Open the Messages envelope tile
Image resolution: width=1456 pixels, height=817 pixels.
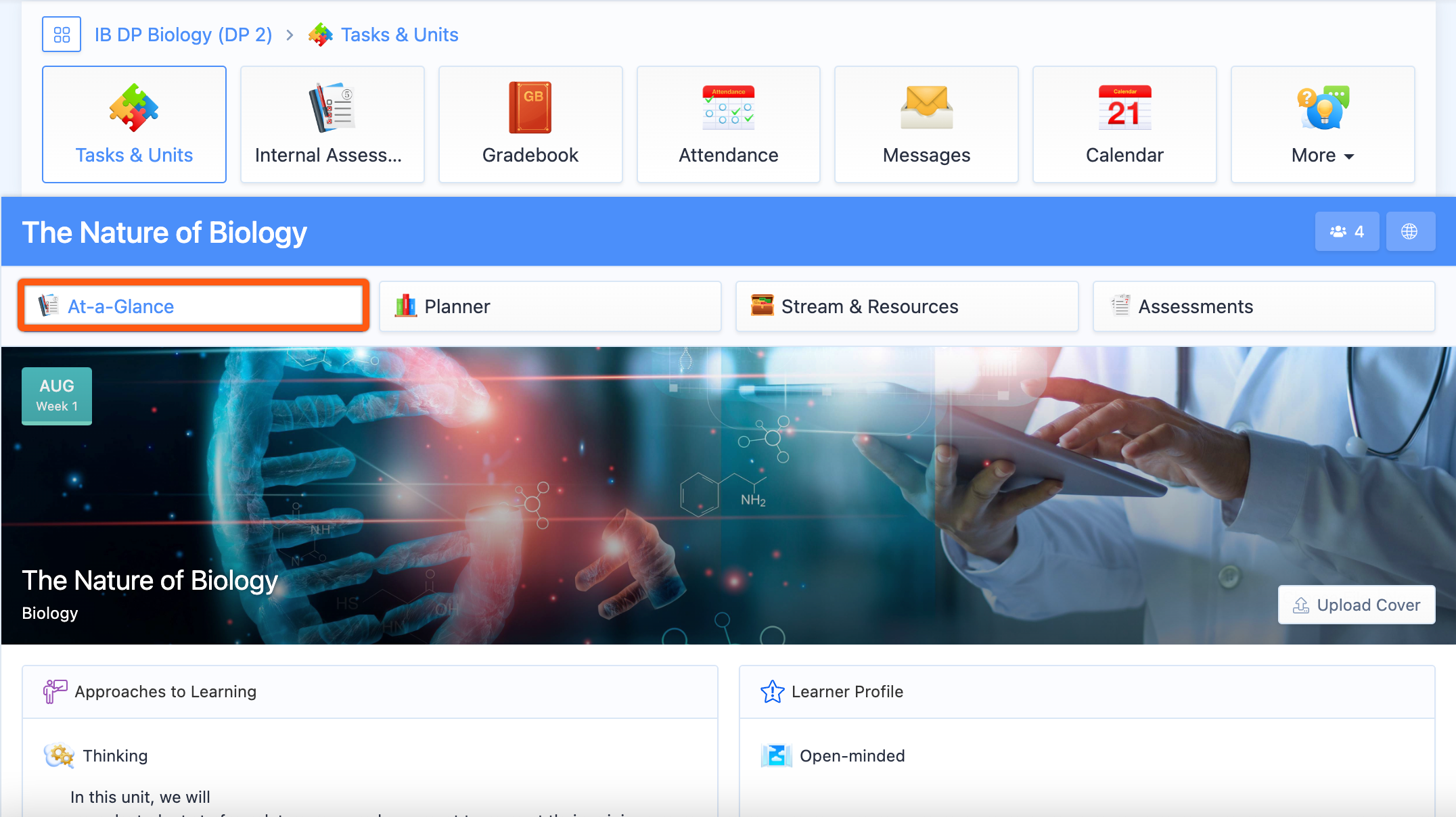(926, 124)
